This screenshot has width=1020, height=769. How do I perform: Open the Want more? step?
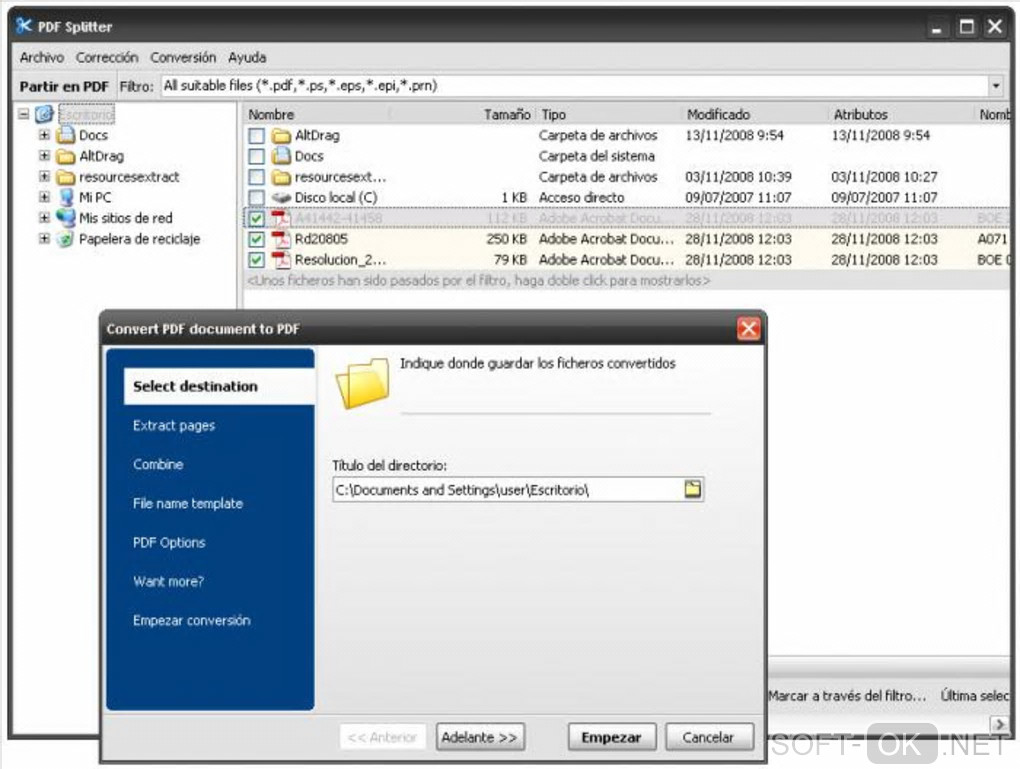168,582
